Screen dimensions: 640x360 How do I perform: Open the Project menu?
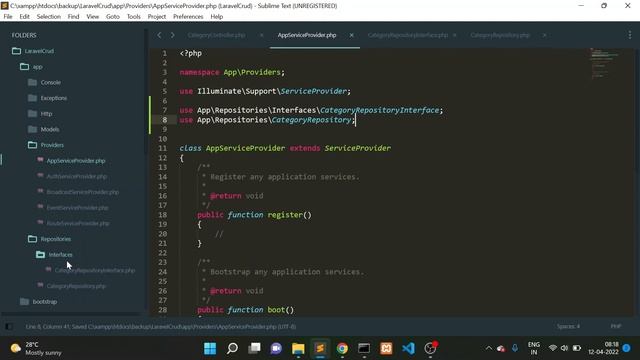(x=157, y=17)
